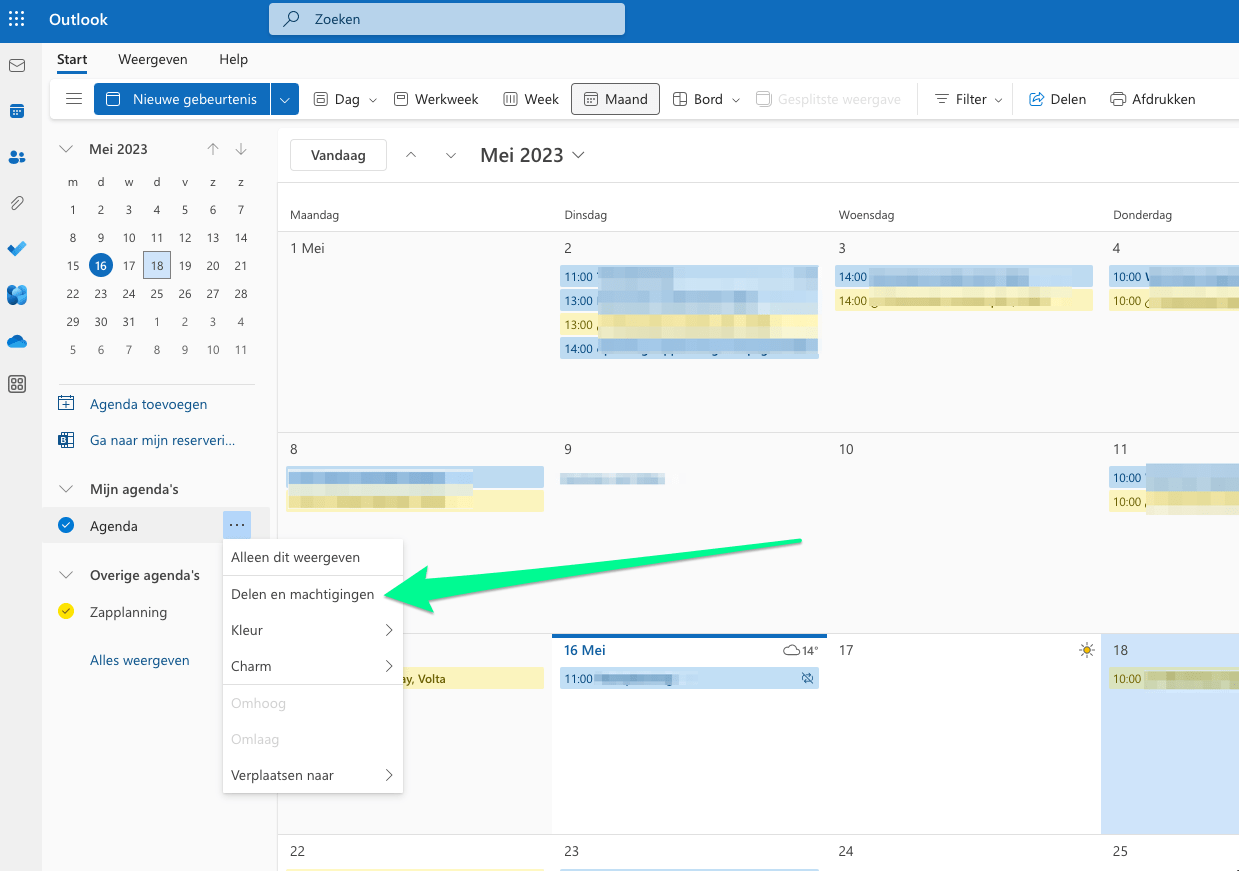Create Nieuwe gebeurtenis

coord(182,99)
